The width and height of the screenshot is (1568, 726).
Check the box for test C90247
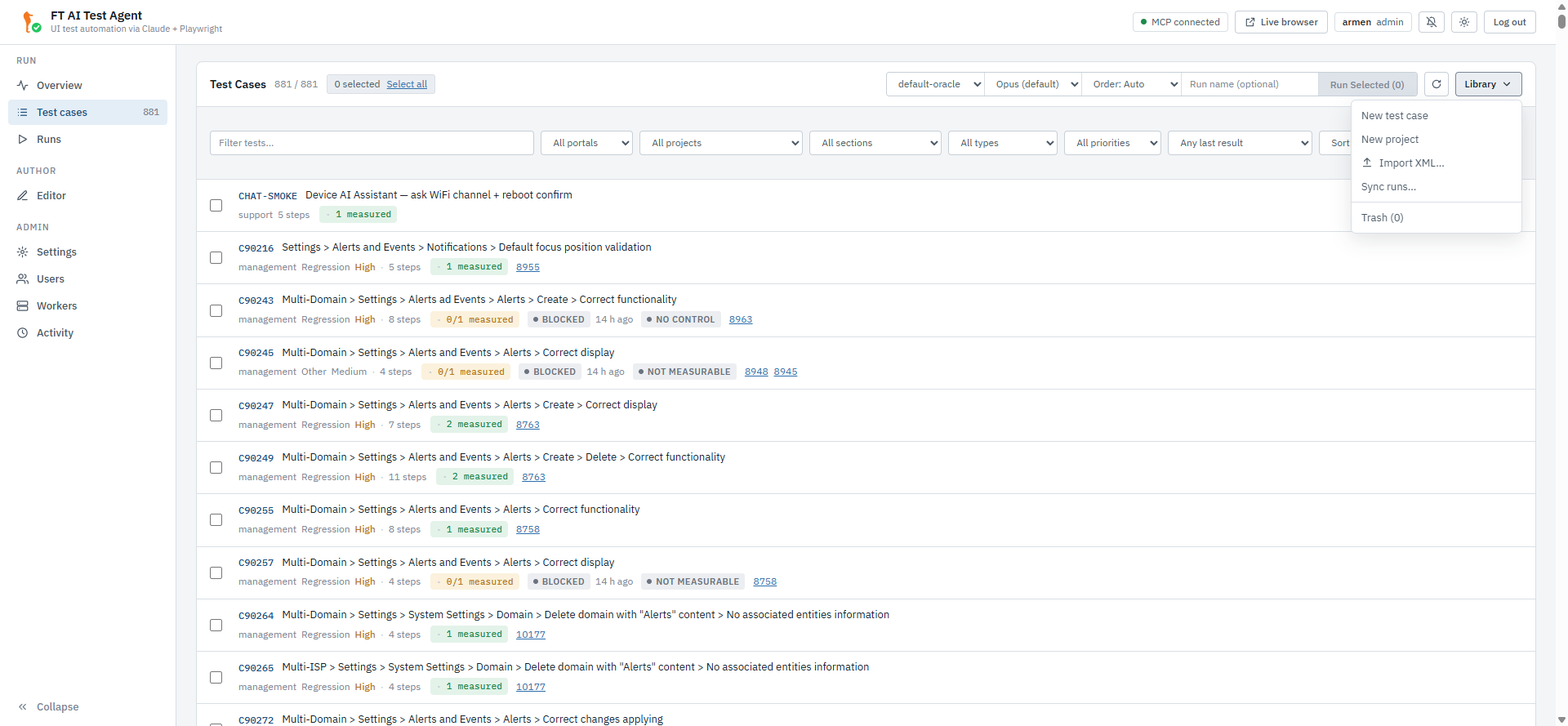[x=216, y=415]
